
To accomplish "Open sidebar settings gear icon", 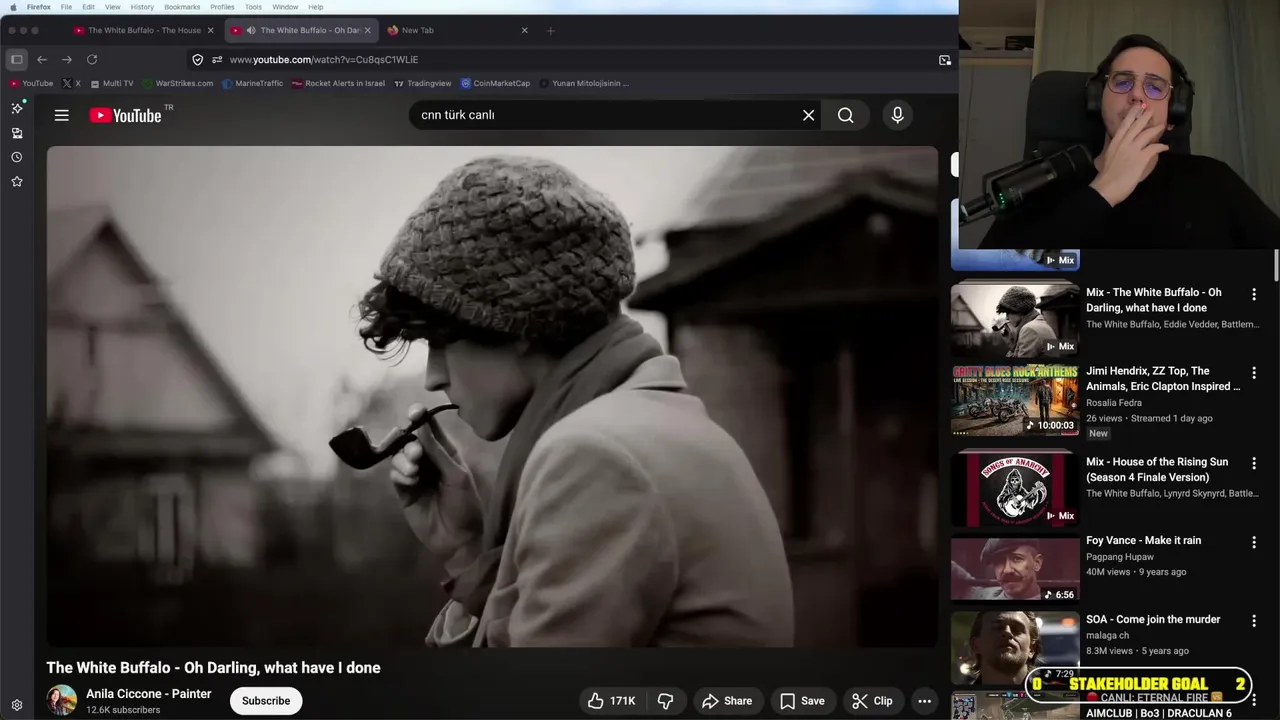I will [17, 705].
